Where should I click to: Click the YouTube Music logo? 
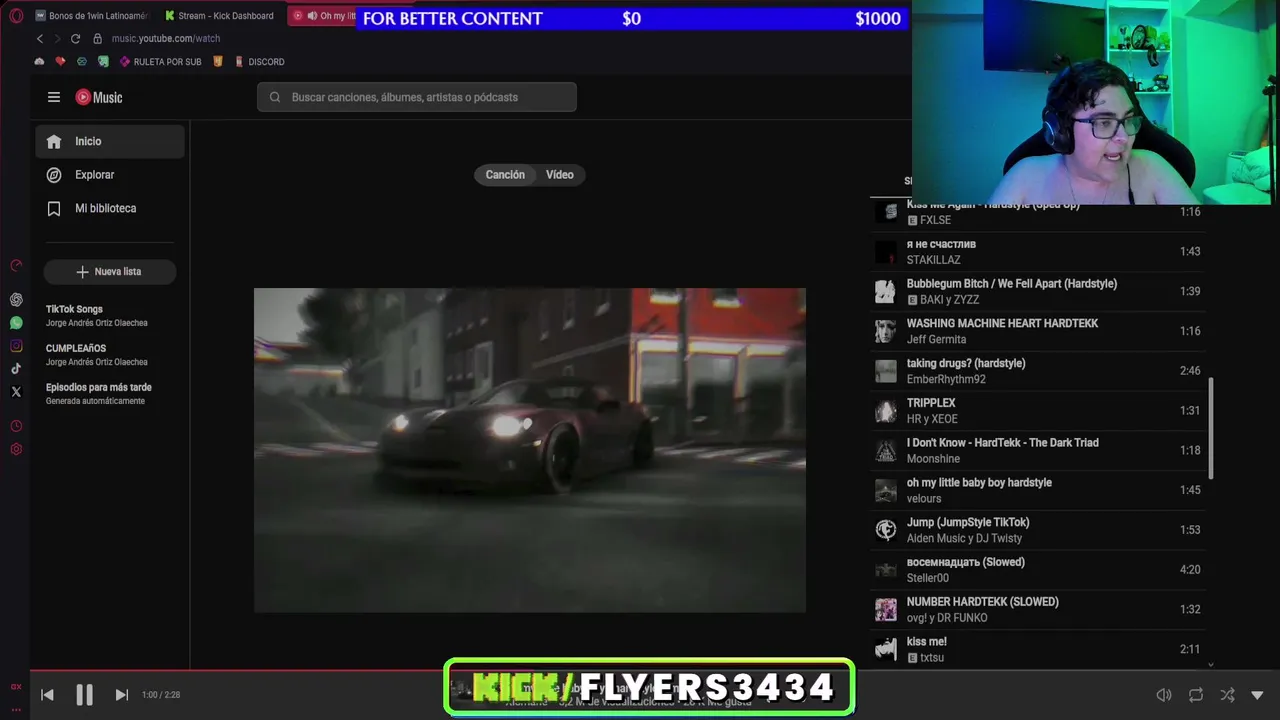point(99,97)
